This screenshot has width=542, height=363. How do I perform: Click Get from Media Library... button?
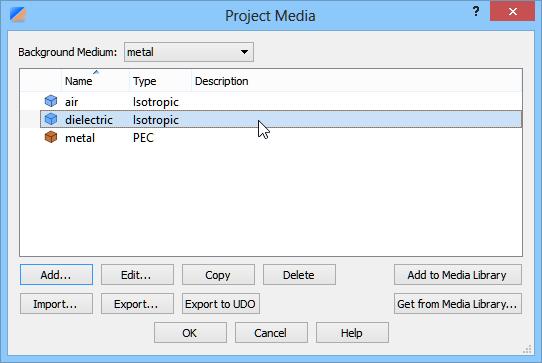(458, 304)
